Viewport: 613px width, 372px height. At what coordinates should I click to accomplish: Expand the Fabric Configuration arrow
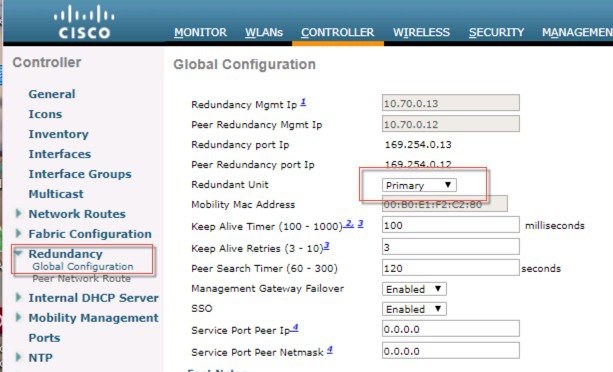[18, 233]
